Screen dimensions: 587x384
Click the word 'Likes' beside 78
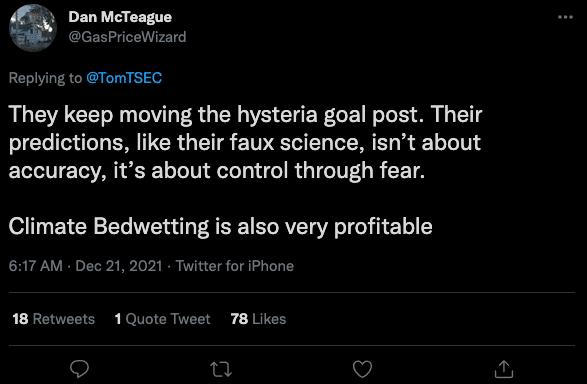point(269,319)
